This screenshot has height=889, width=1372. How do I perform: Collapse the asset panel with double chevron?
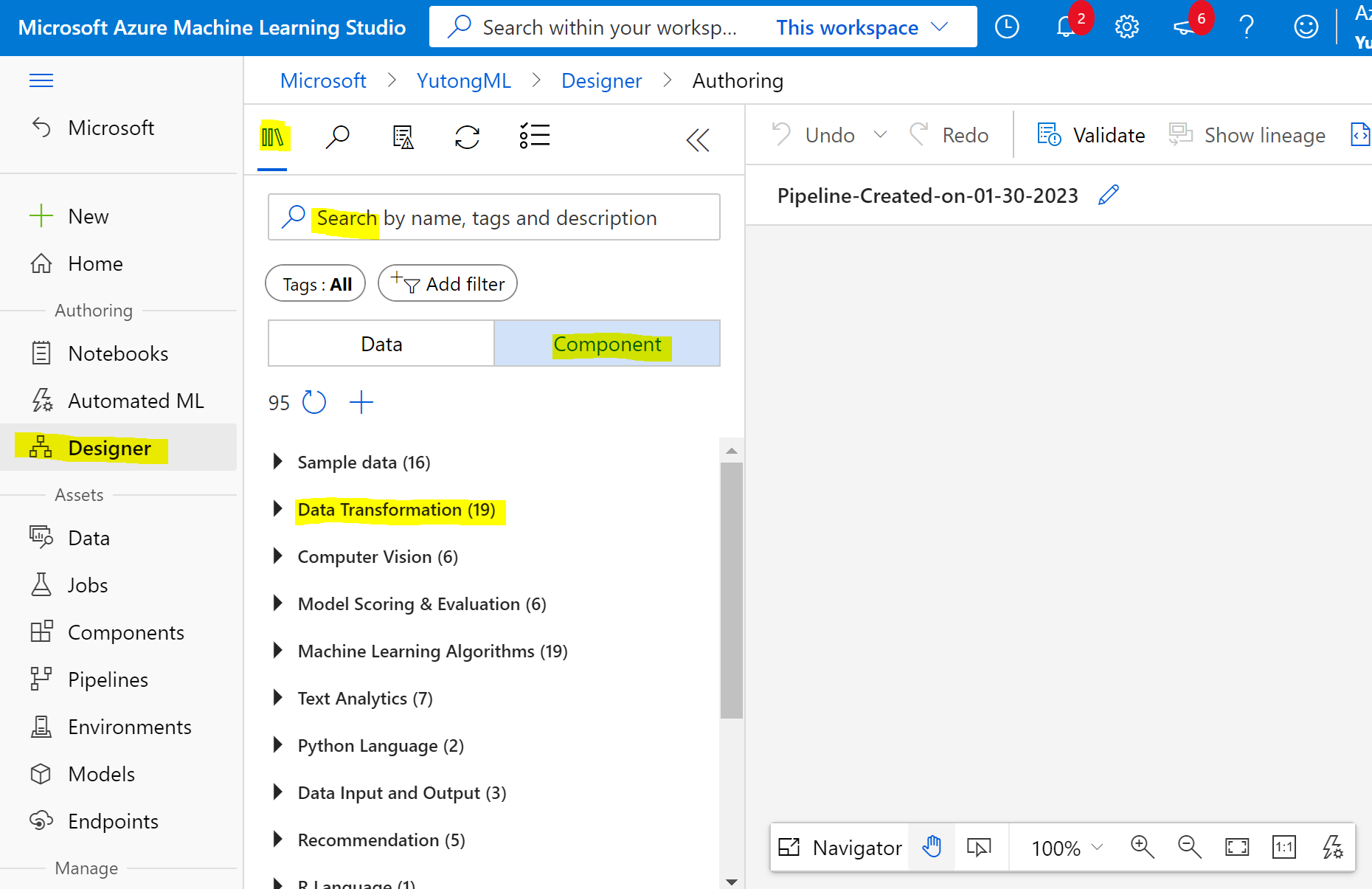[697, 139]
